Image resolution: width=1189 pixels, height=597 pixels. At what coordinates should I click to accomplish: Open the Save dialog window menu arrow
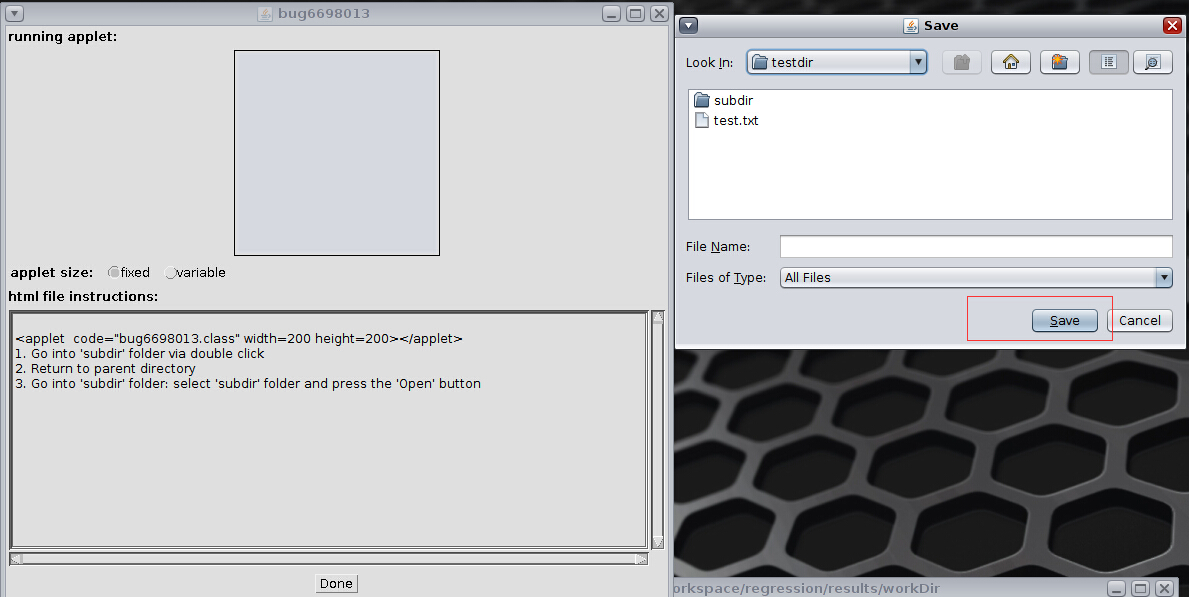pos(689,26)
